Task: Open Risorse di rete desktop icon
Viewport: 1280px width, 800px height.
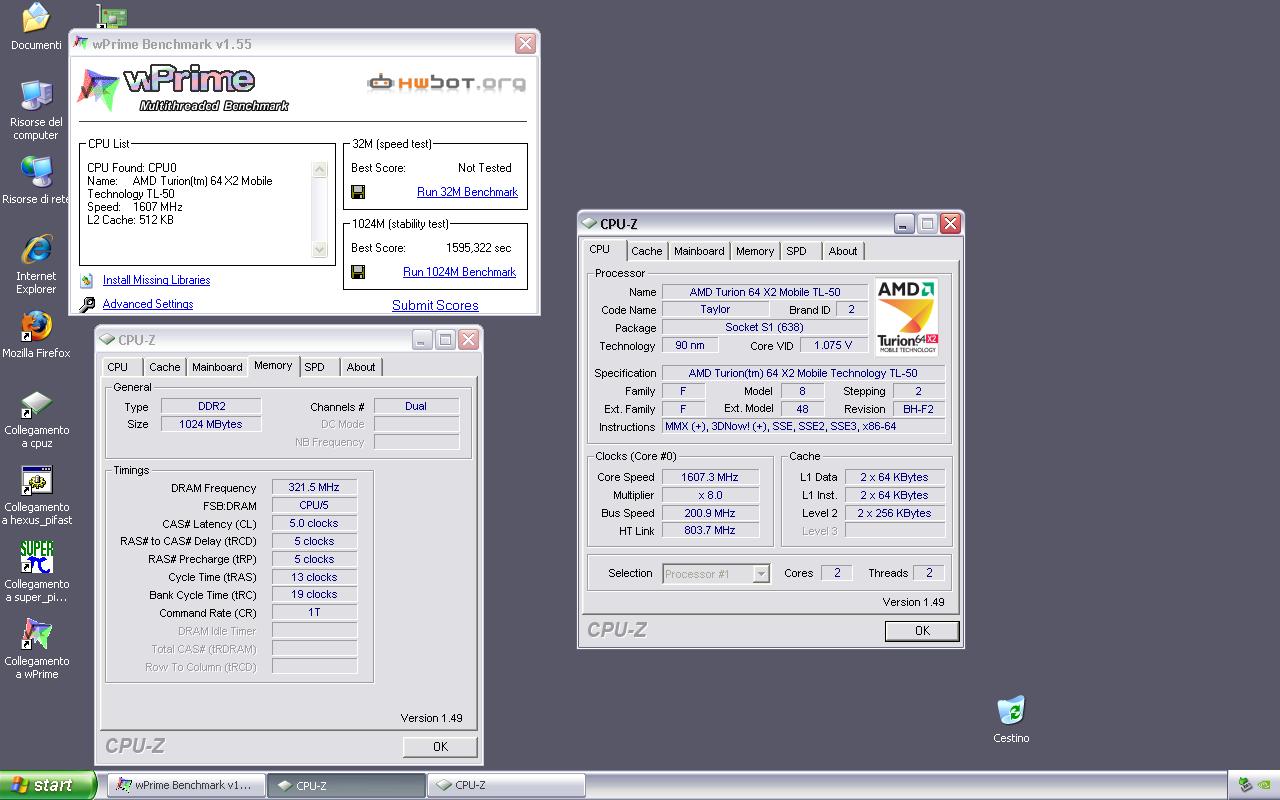Action: [36, 173]
